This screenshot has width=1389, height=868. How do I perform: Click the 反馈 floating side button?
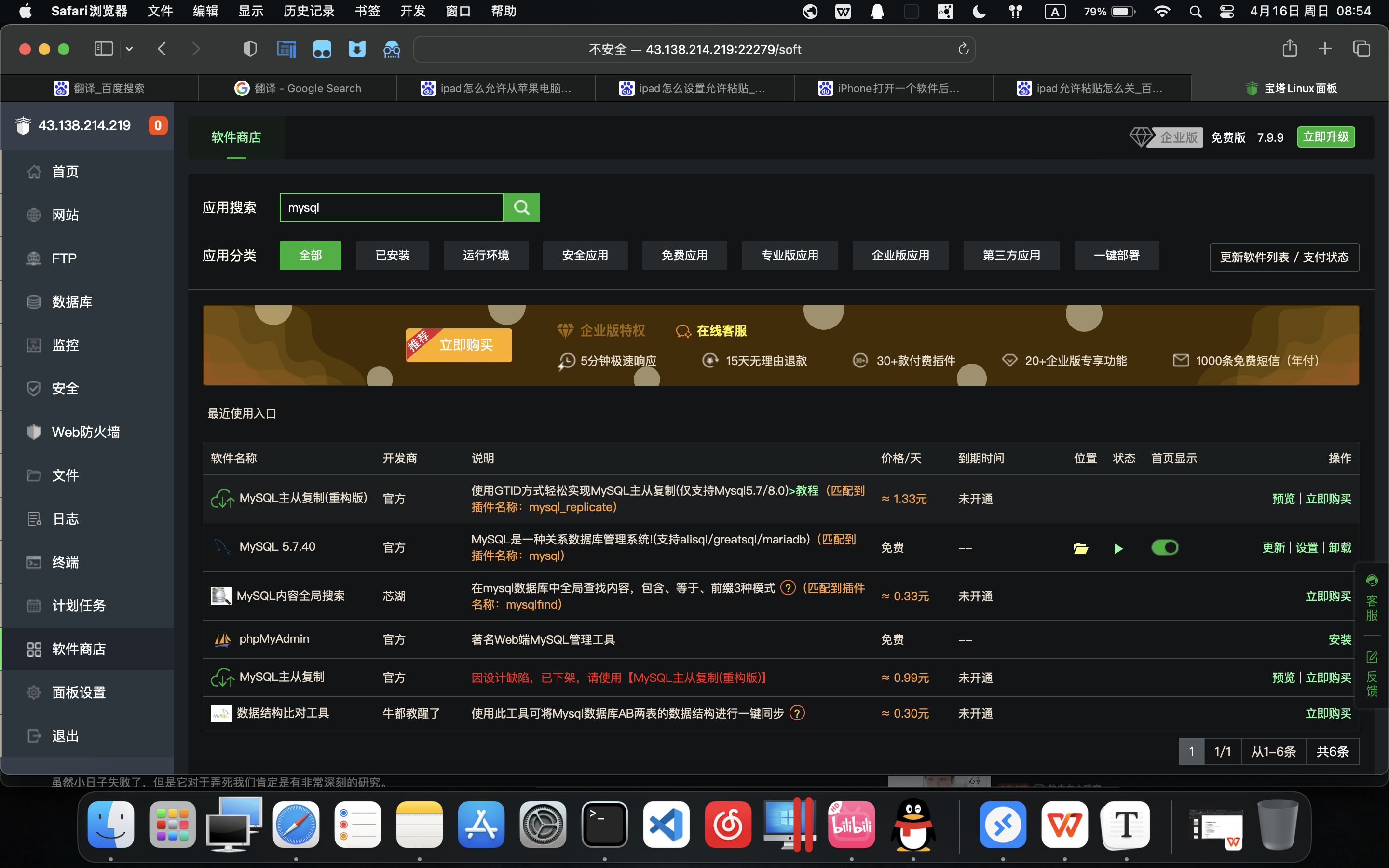[1372, 675]
